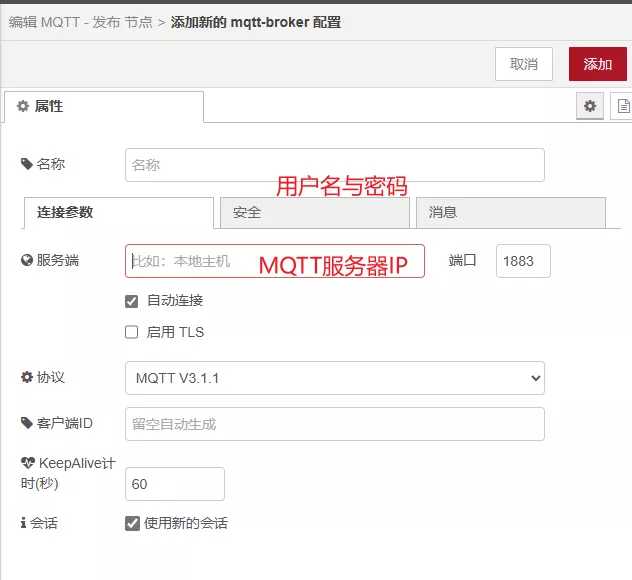This screenshot has width=632, height=580.
Task: Disable the 自动连接 checkbox
Action: click(x=131, y=301)
